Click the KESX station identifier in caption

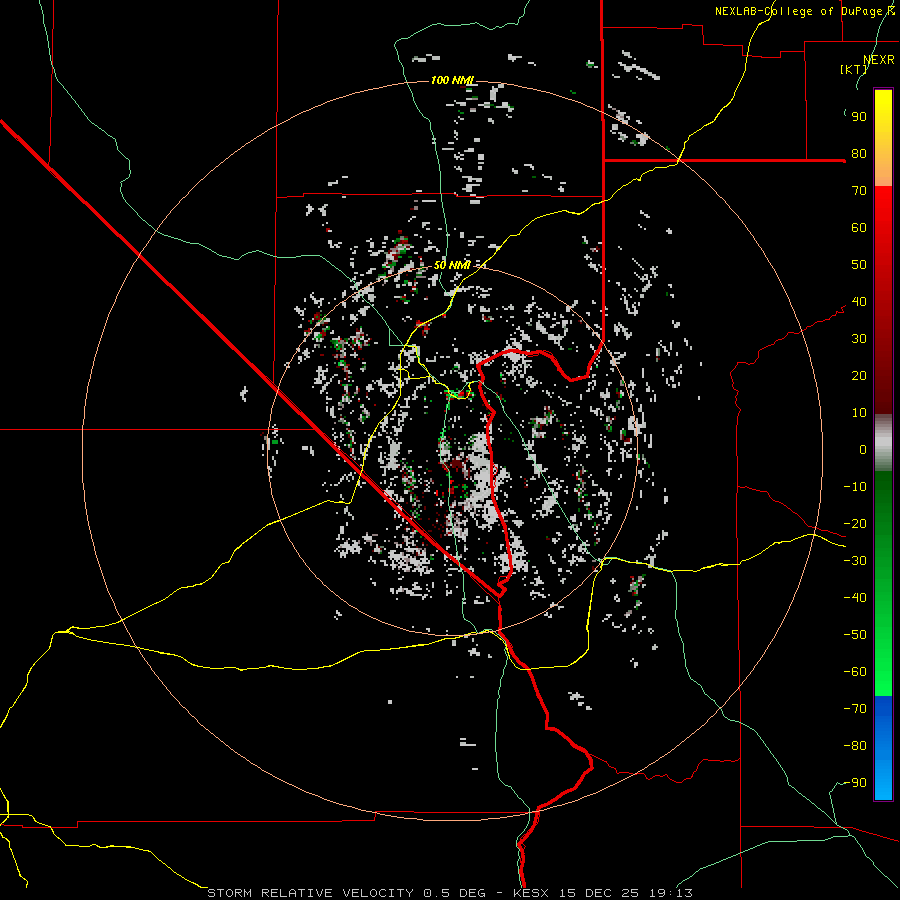click(531, 893)
